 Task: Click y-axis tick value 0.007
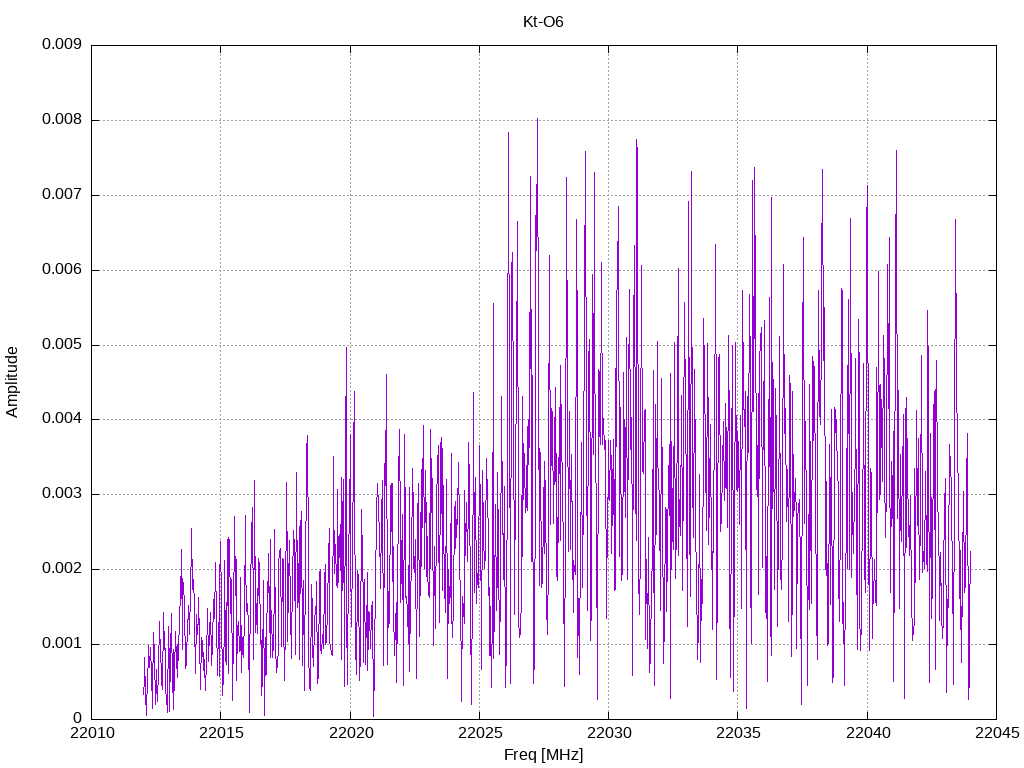click(62, 194)
